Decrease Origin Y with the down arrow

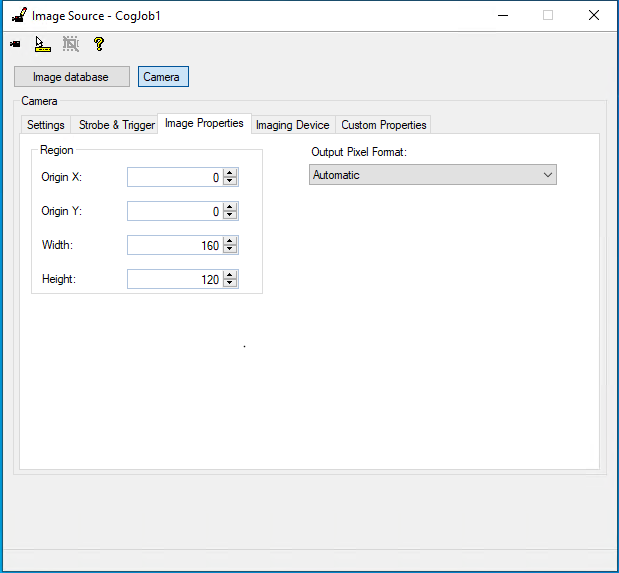(230, 215)
